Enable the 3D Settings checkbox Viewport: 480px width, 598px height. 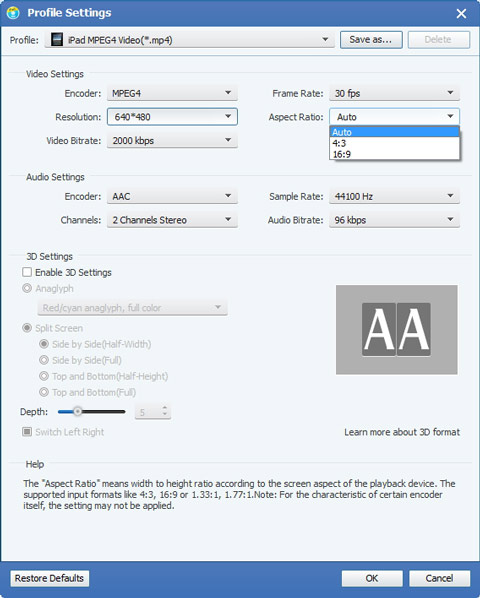tap(27, 272)
